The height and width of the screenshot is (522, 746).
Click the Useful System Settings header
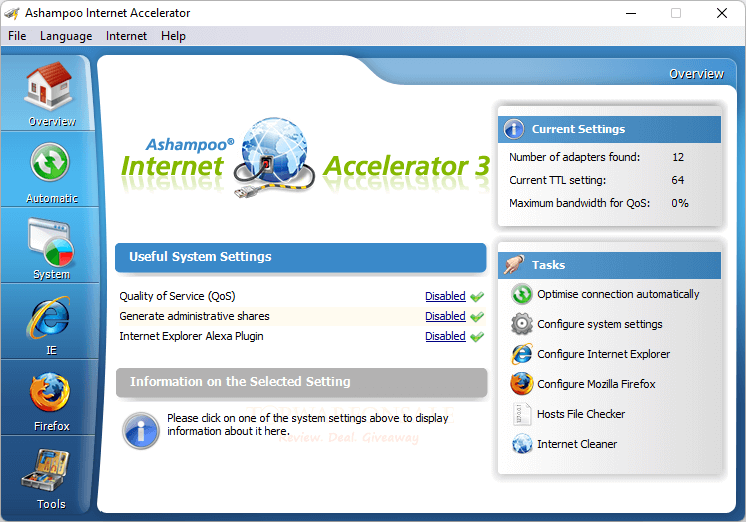coord(301,257)
